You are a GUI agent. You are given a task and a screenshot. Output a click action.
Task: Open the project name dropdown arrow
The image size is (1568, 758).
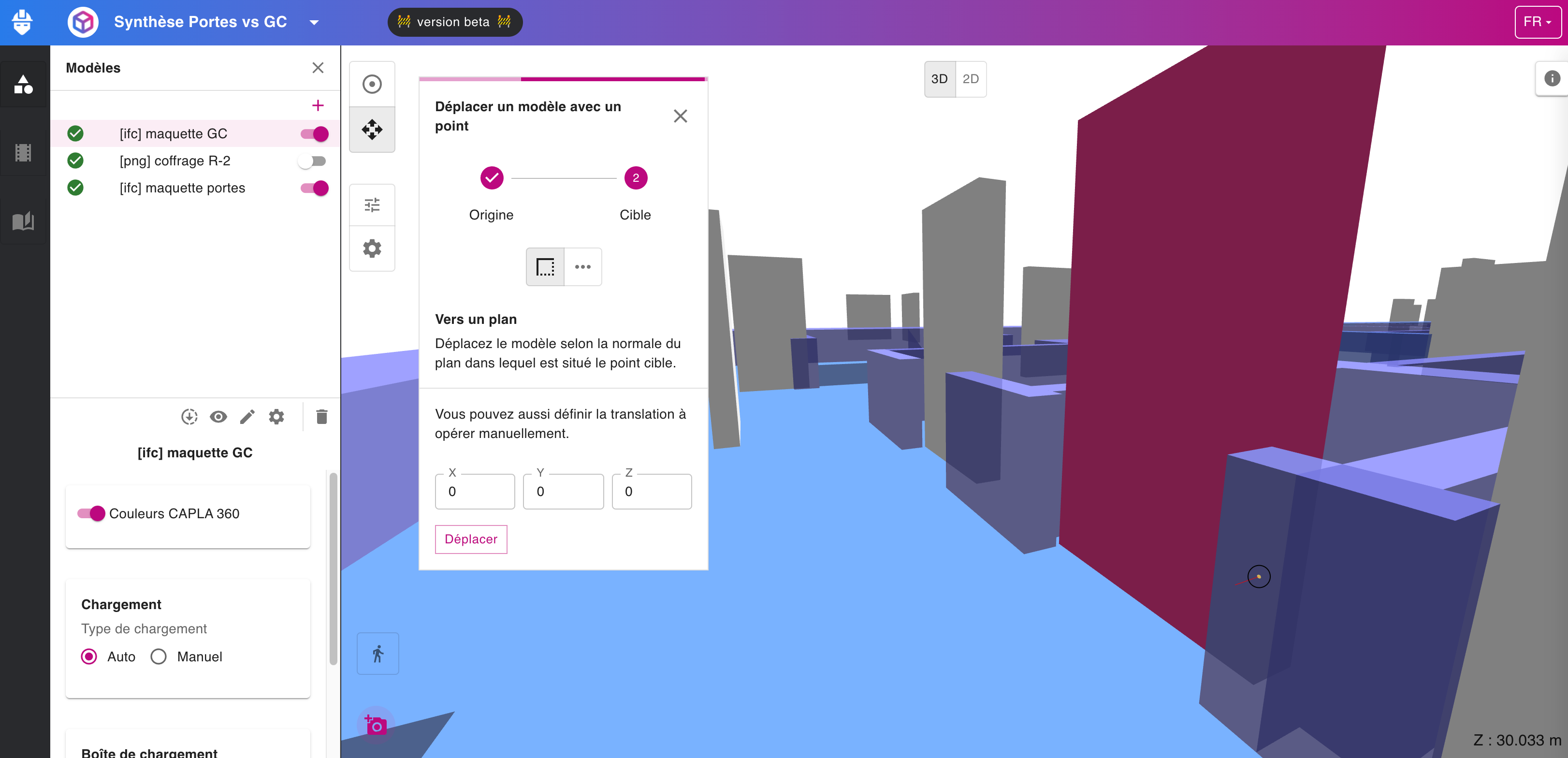[314, 23]
